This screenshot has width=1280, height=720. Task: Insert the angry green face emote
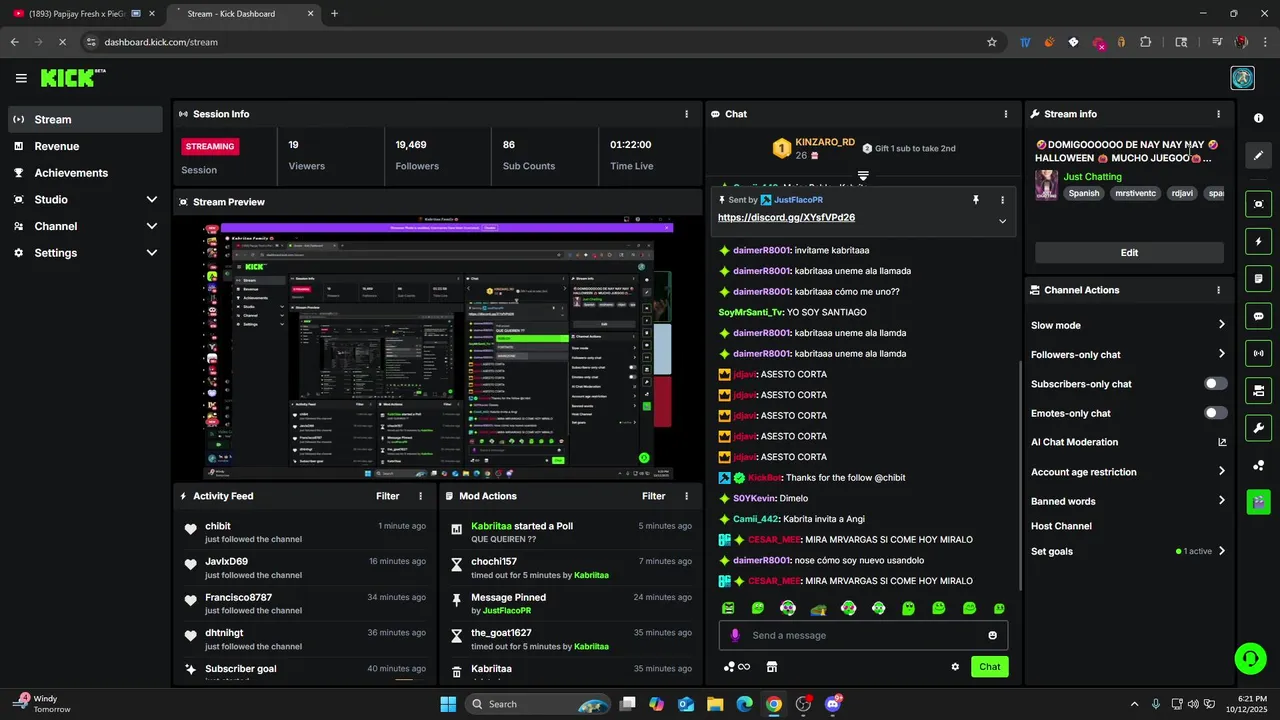coord(728,608)
